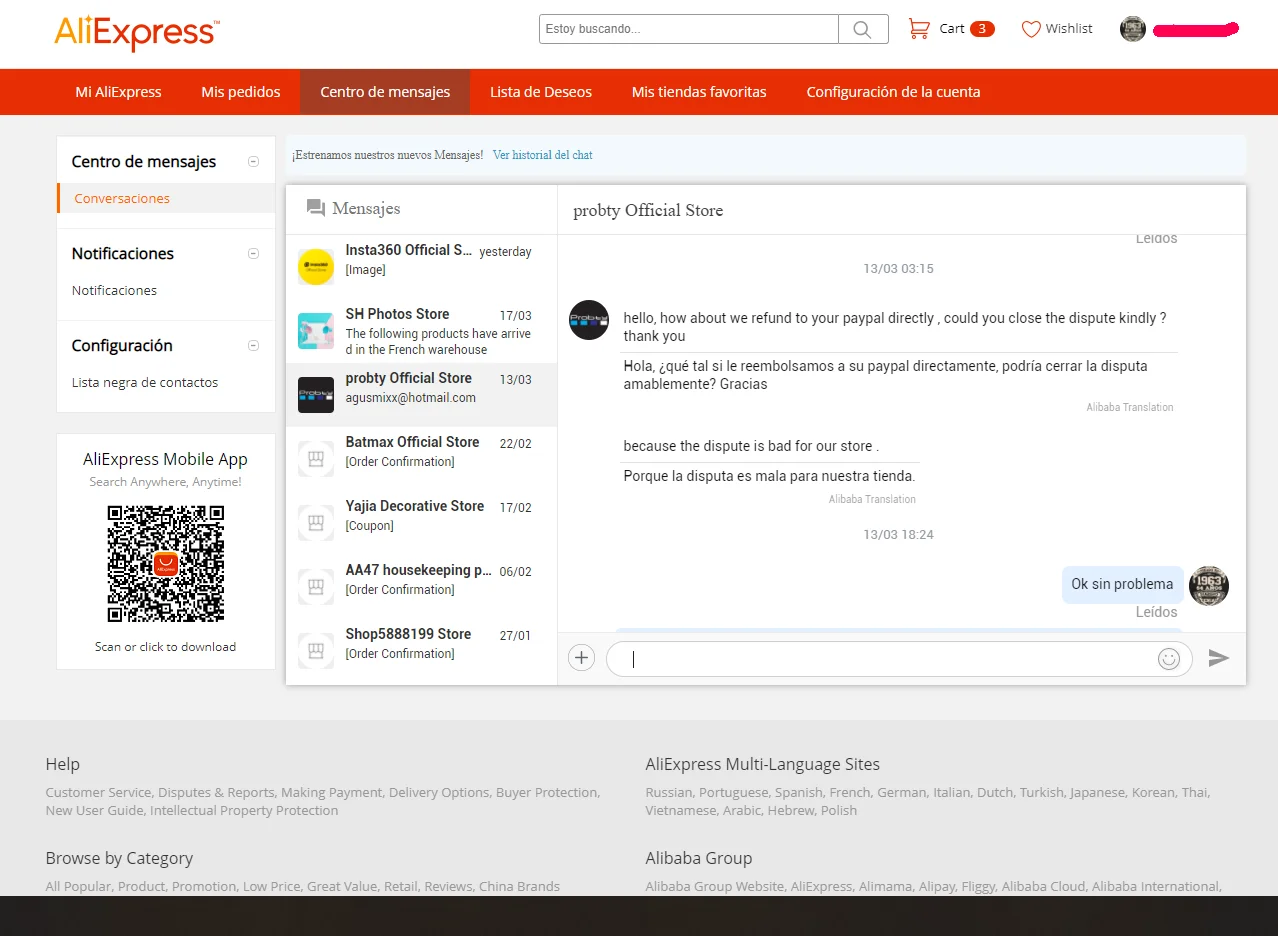The height and width of the screenshot is (936, 1278).
Task: Open the shopping cart icon
Action: coord(918,29)
